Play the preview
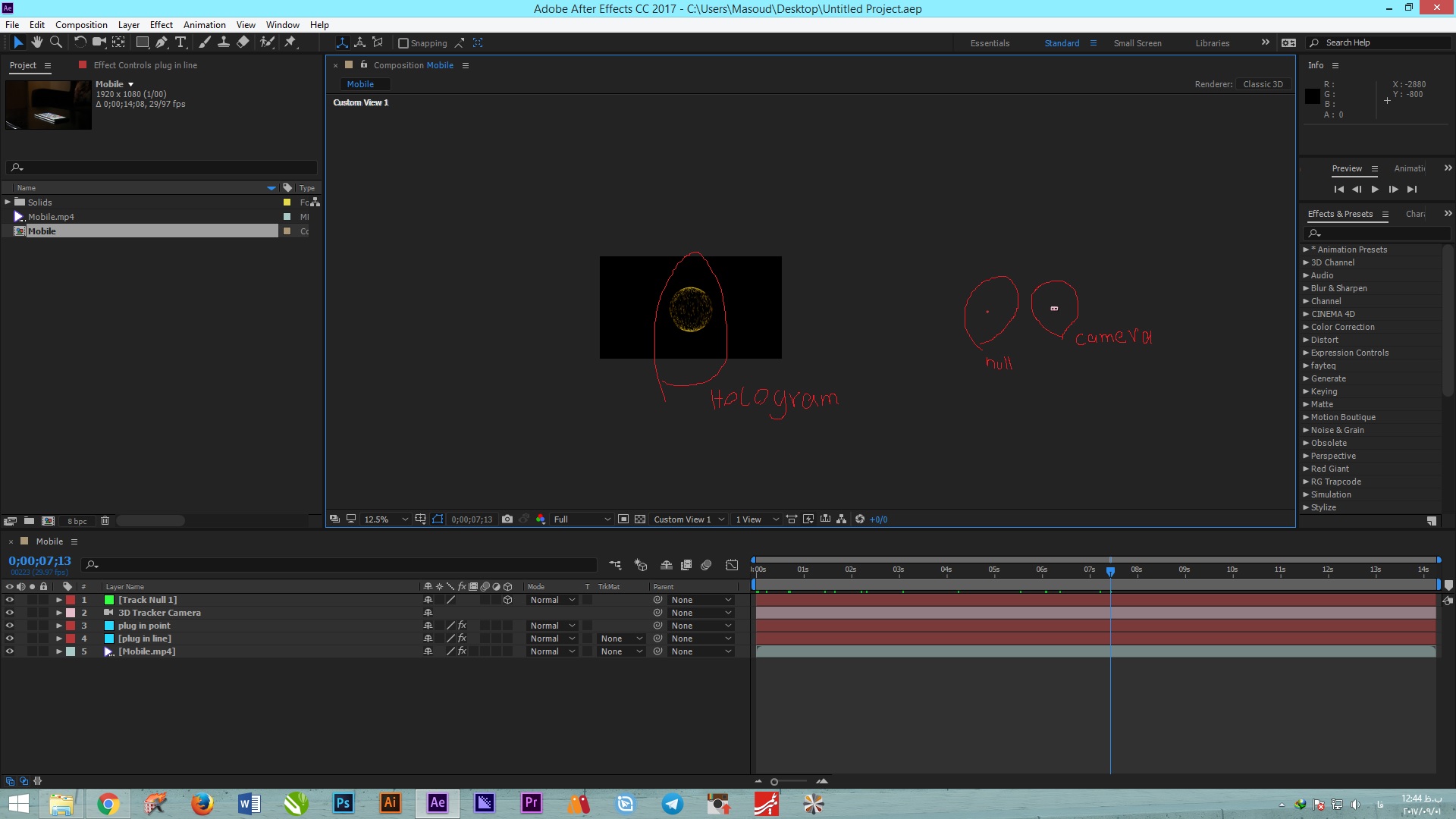This screenshot has width=1456, height=819. tap(1375, 190)
